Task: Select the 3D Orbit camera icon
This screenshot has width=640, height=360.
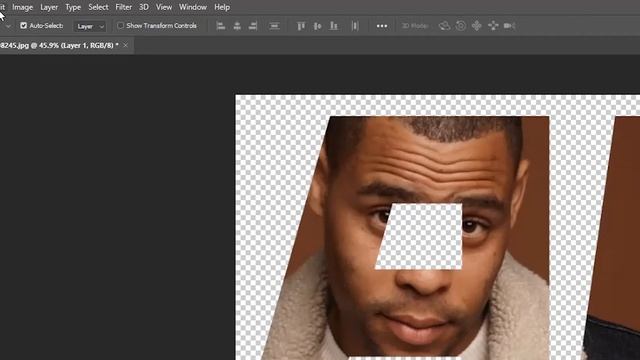Action: [x=444, y=26]
